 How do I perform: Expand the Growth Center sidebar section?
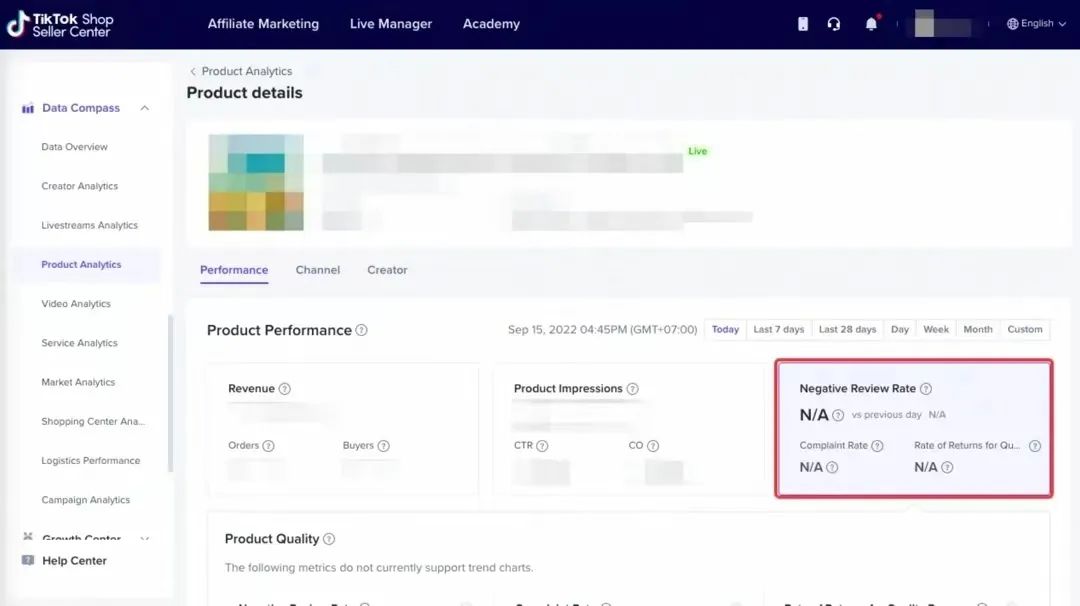click(x=145, y=538)
